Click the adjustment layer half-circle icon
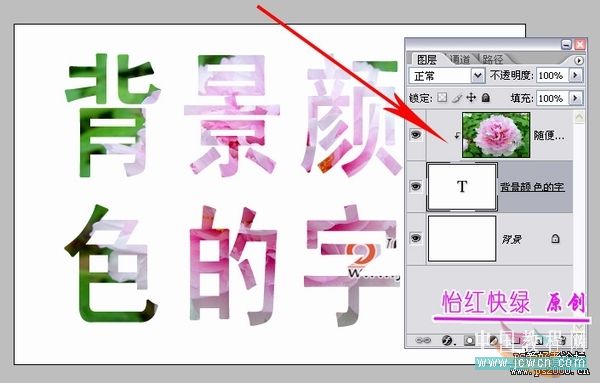The width and height of the screenshot is (600, 383). coord(493,340)
